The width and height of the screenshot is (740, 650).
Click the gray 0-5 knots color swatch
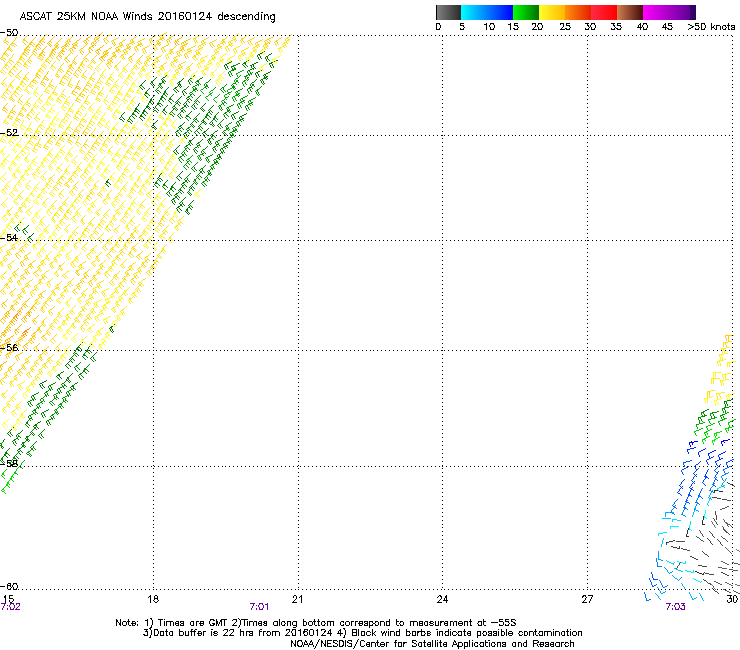pos(448,12)
